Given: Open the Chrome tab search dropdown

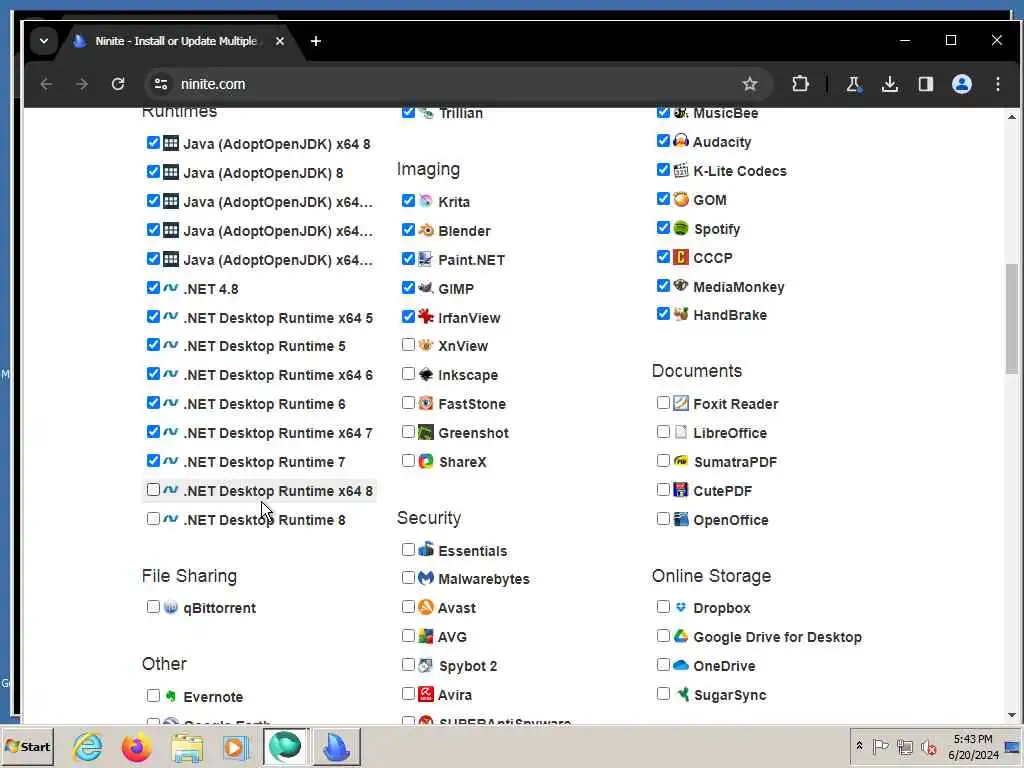Looking at the screenshot, I should click(44, 40).
